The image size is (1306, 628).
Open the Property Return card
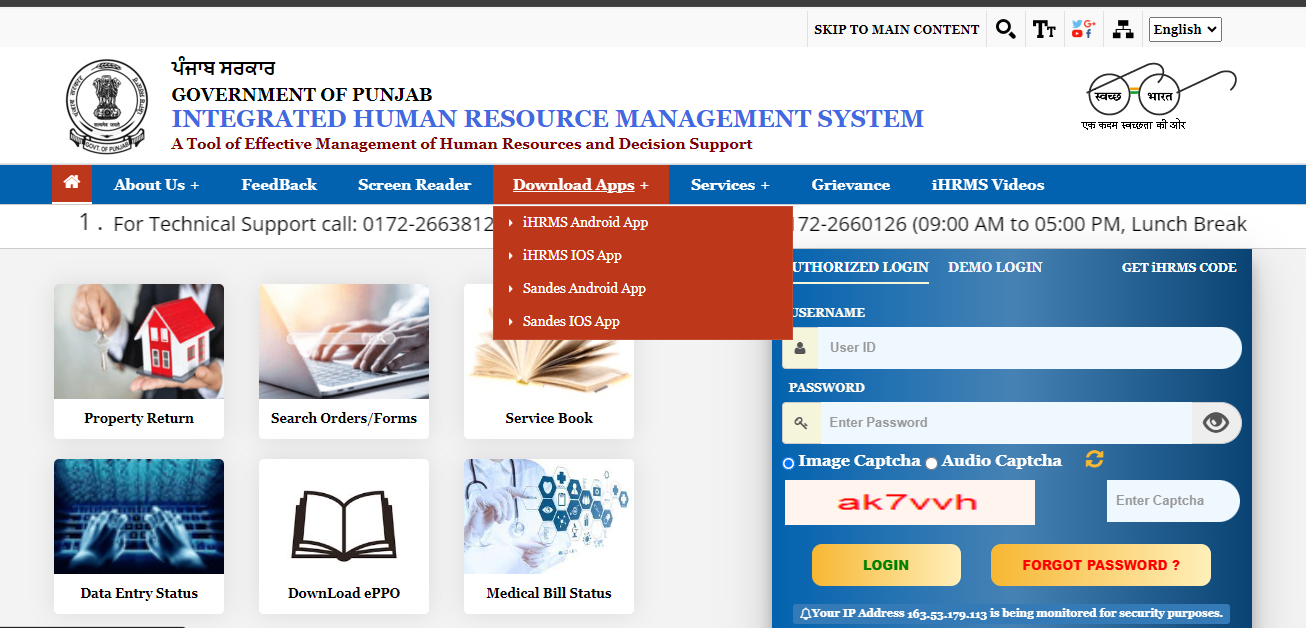pos(139,361)
